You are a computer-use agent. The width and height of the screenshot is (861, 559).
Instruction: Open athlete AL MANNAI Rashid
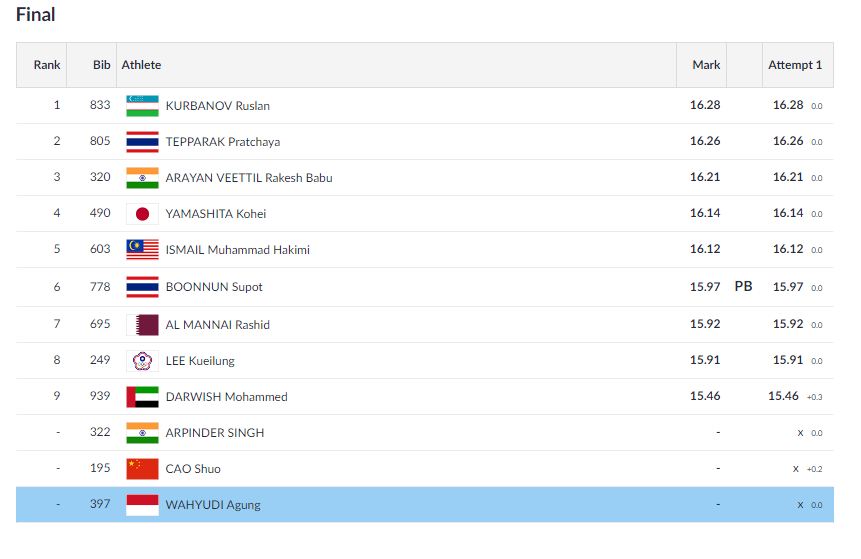click(217, 325)
